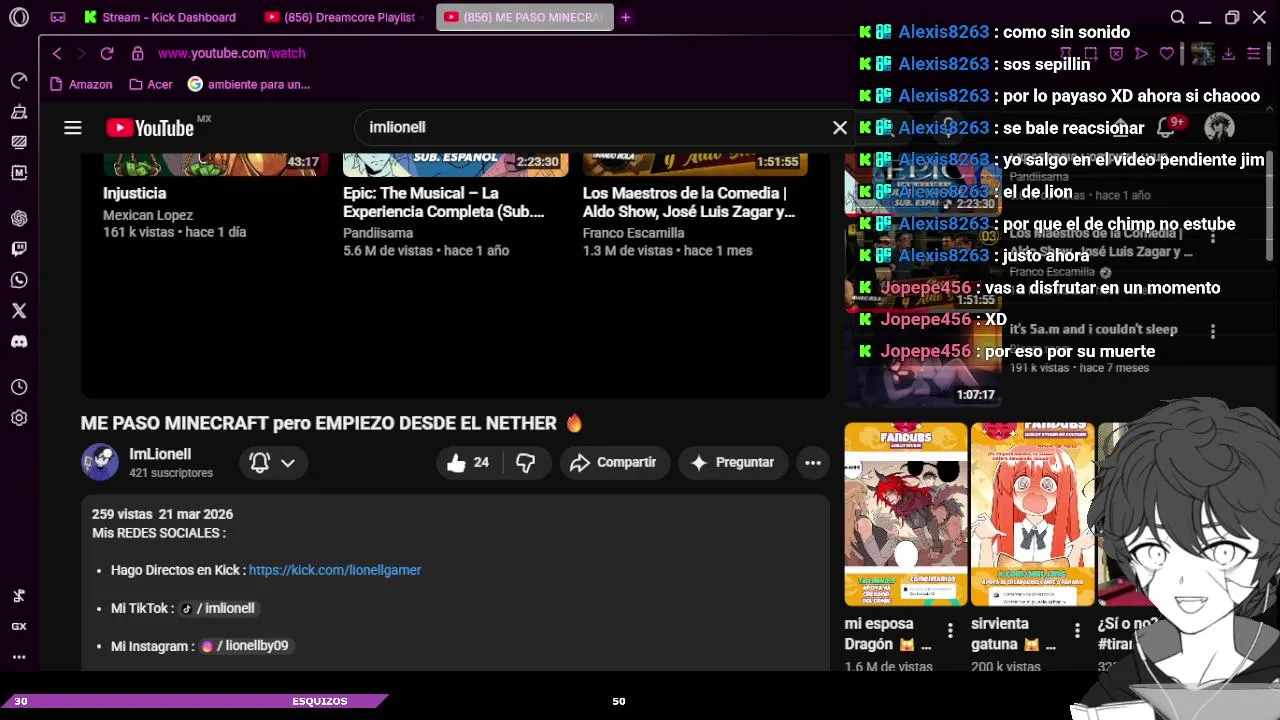1280x720 pixels.
Task: Open the Amazon bookmark
Action: click(81, 85)
